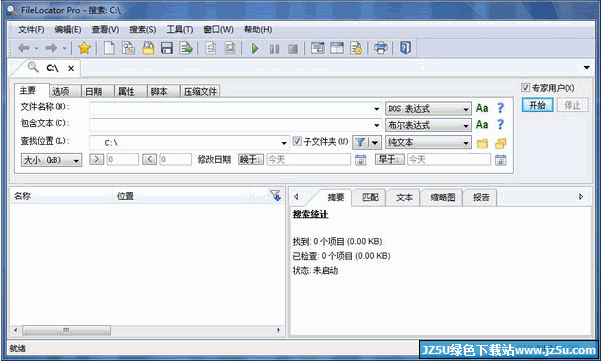Toggle the 晚于 date button
602x362 pixels.
point(251,159)
